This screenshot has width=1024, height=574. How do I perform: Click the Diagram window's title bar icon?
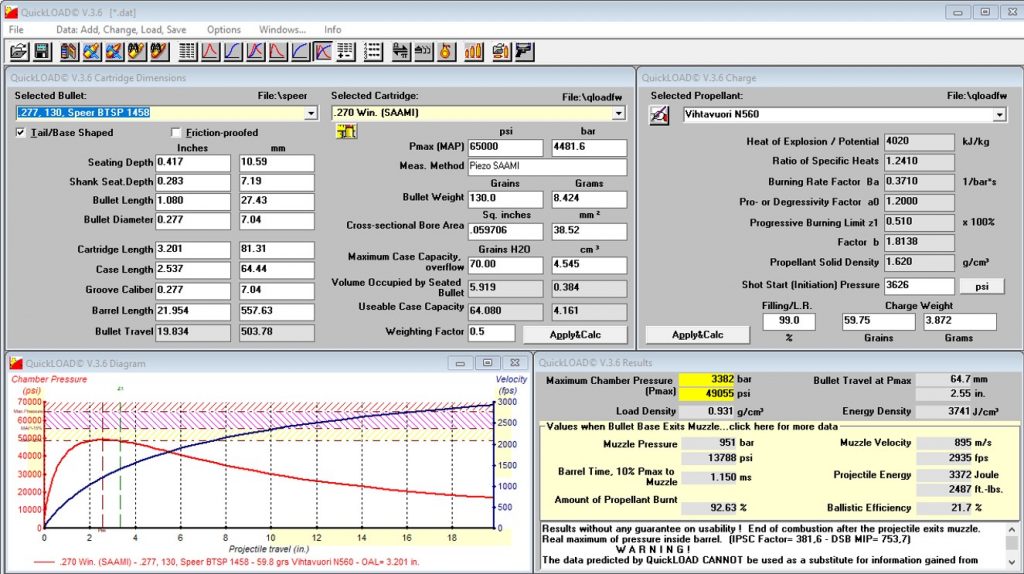tap(16, 363)
